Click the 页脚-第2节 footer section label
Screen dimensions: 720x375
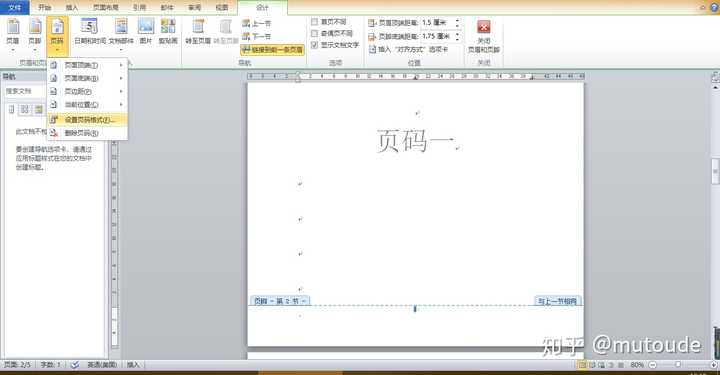(x=280, y=301)
